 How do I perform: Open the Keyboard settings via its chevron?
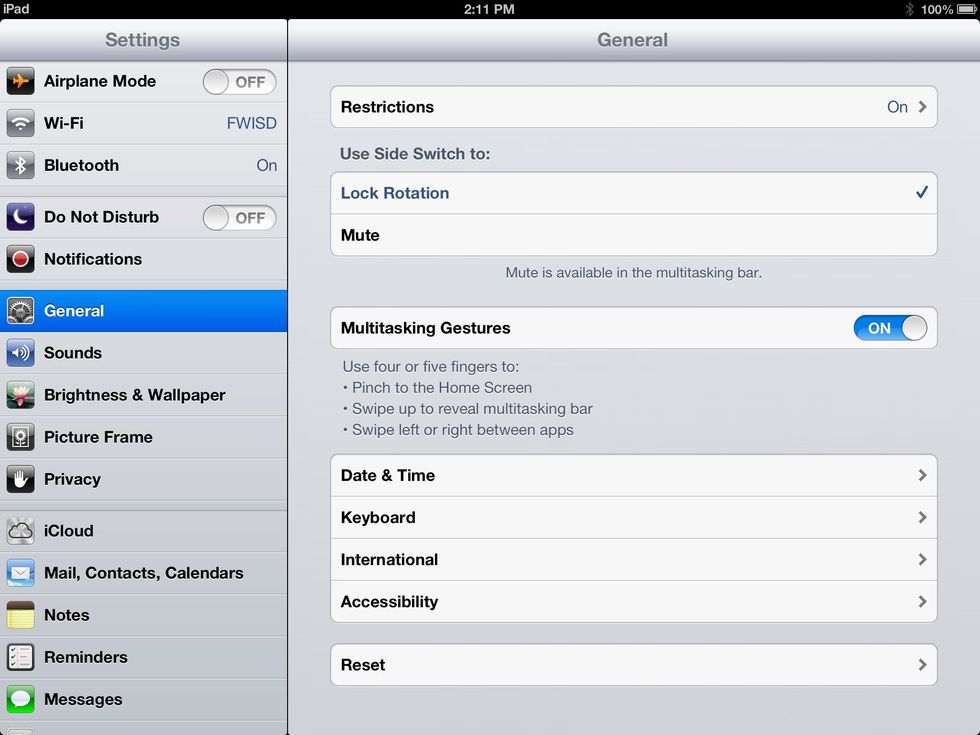pos(922,517)
